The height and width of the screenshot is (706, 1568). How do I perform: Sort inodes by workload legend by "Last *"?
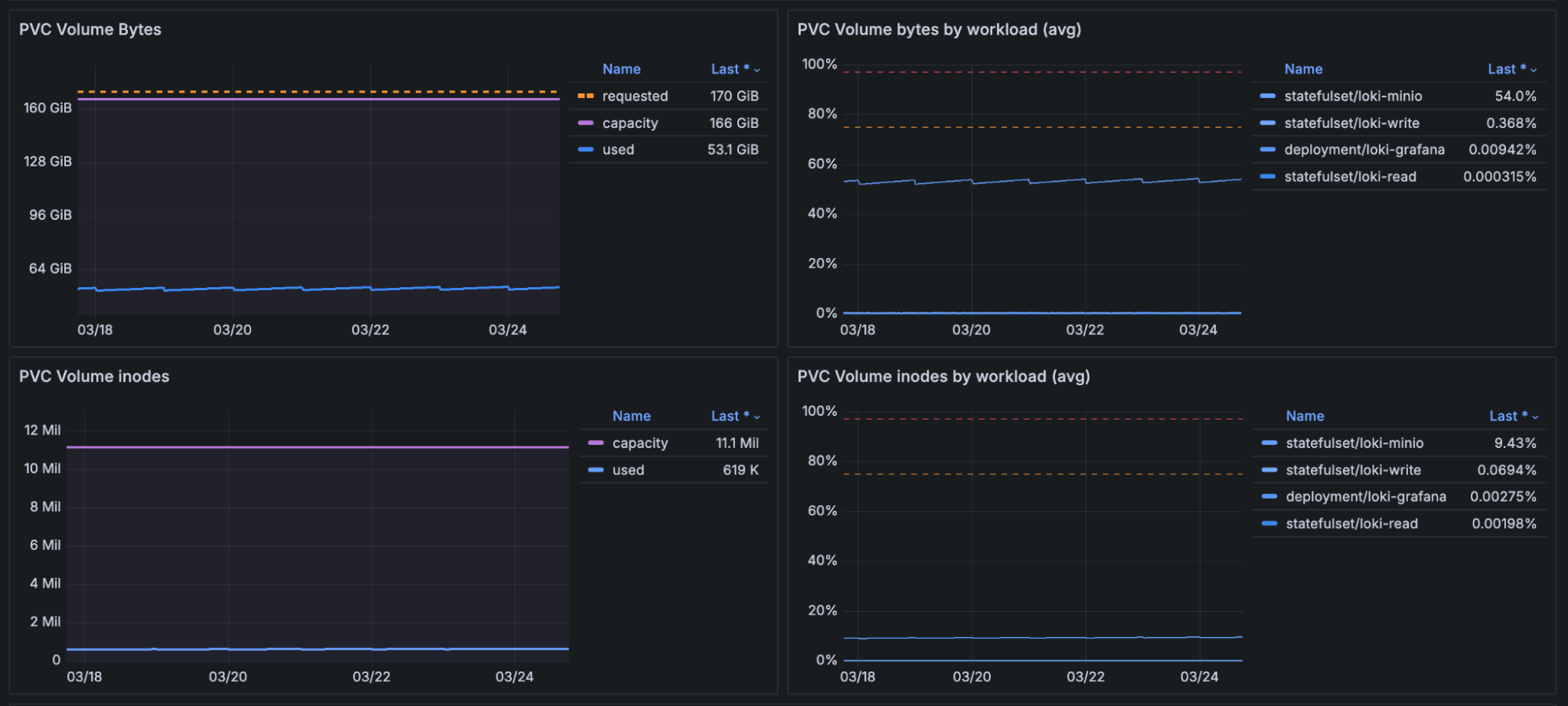tap(1512, 416)
